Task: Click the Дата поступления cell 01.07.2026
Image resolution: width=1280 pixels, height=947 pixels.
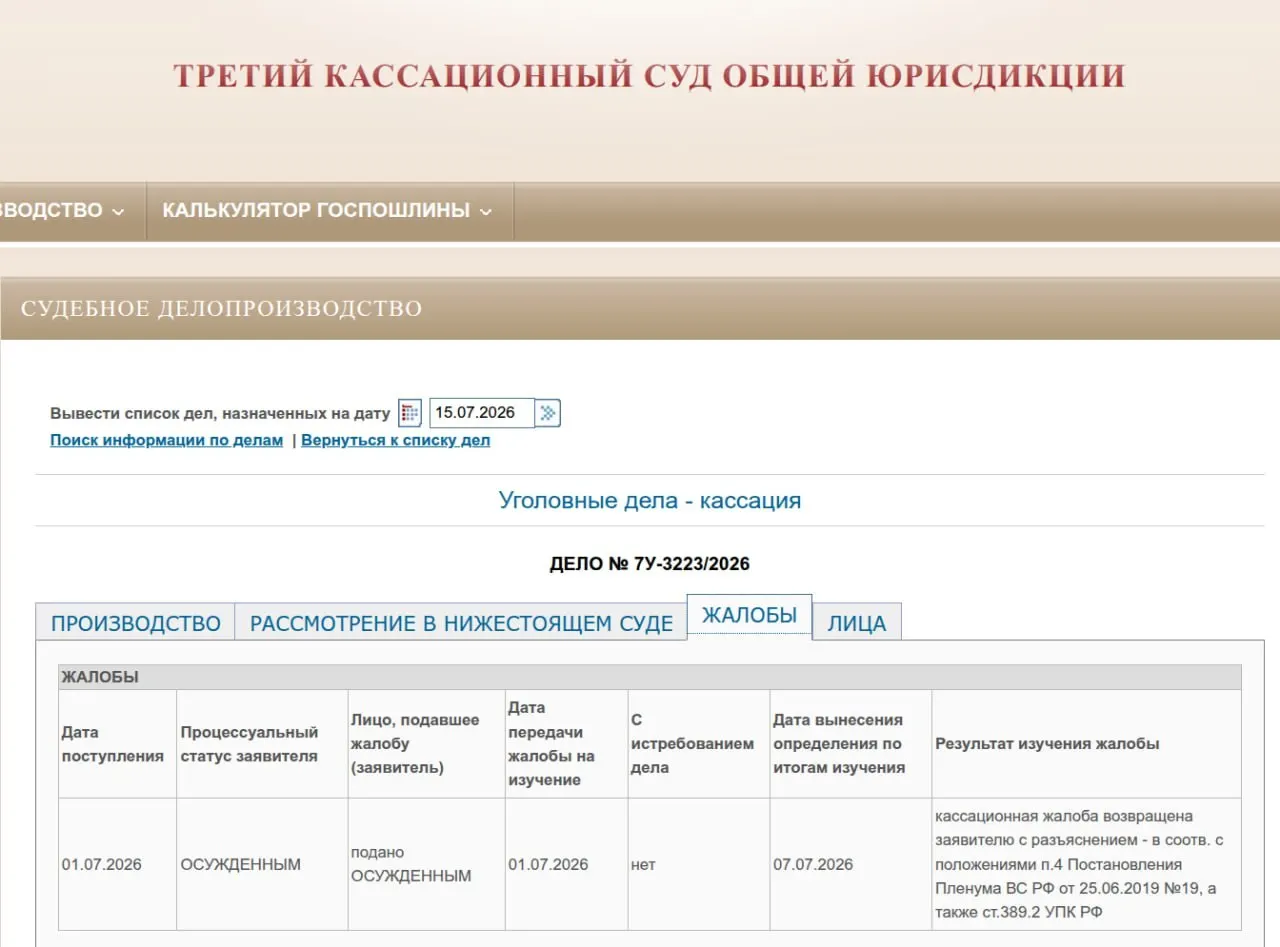Action: coord(117,864)
